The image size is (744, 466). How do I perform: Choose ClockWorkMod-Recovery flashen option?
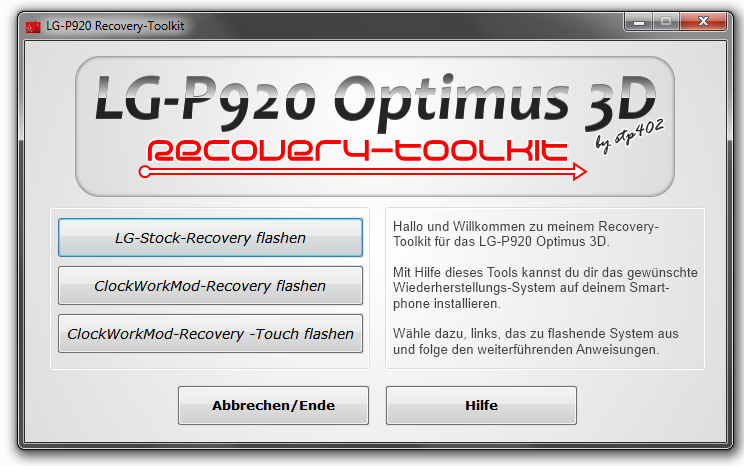(x=210, y=286)
